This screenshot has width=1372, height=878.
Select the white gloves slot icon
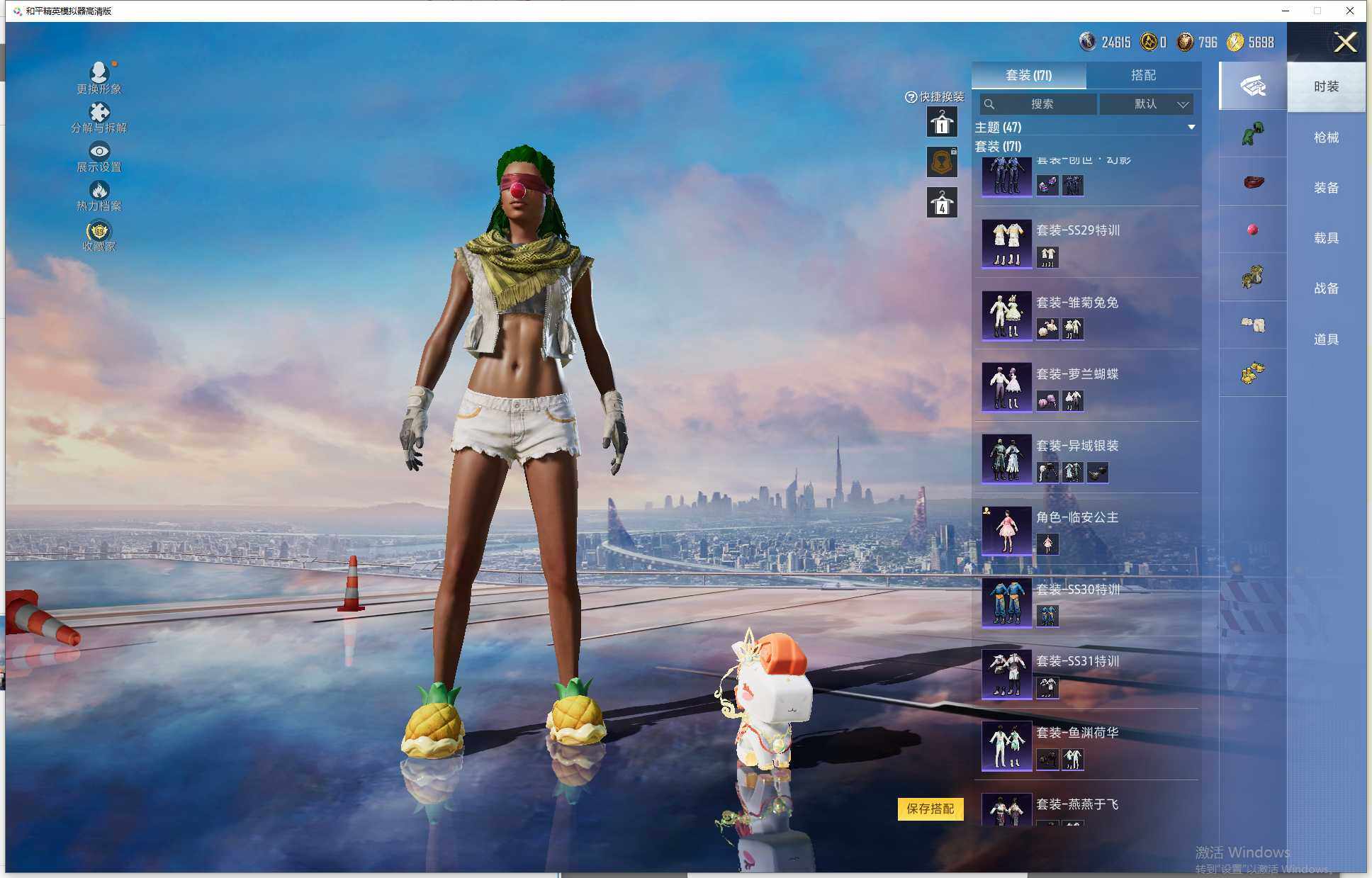[1252, 325]
